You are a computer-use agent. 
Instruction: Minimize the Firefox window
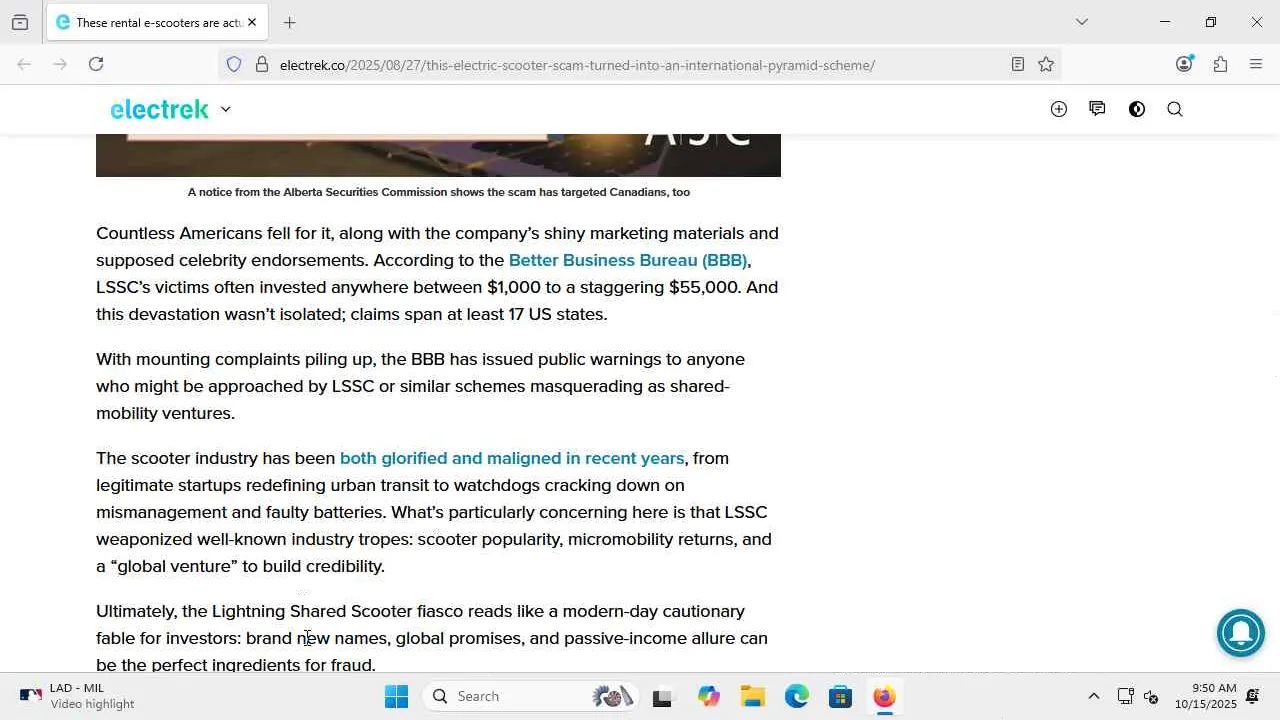click(x=1164, y=22)
